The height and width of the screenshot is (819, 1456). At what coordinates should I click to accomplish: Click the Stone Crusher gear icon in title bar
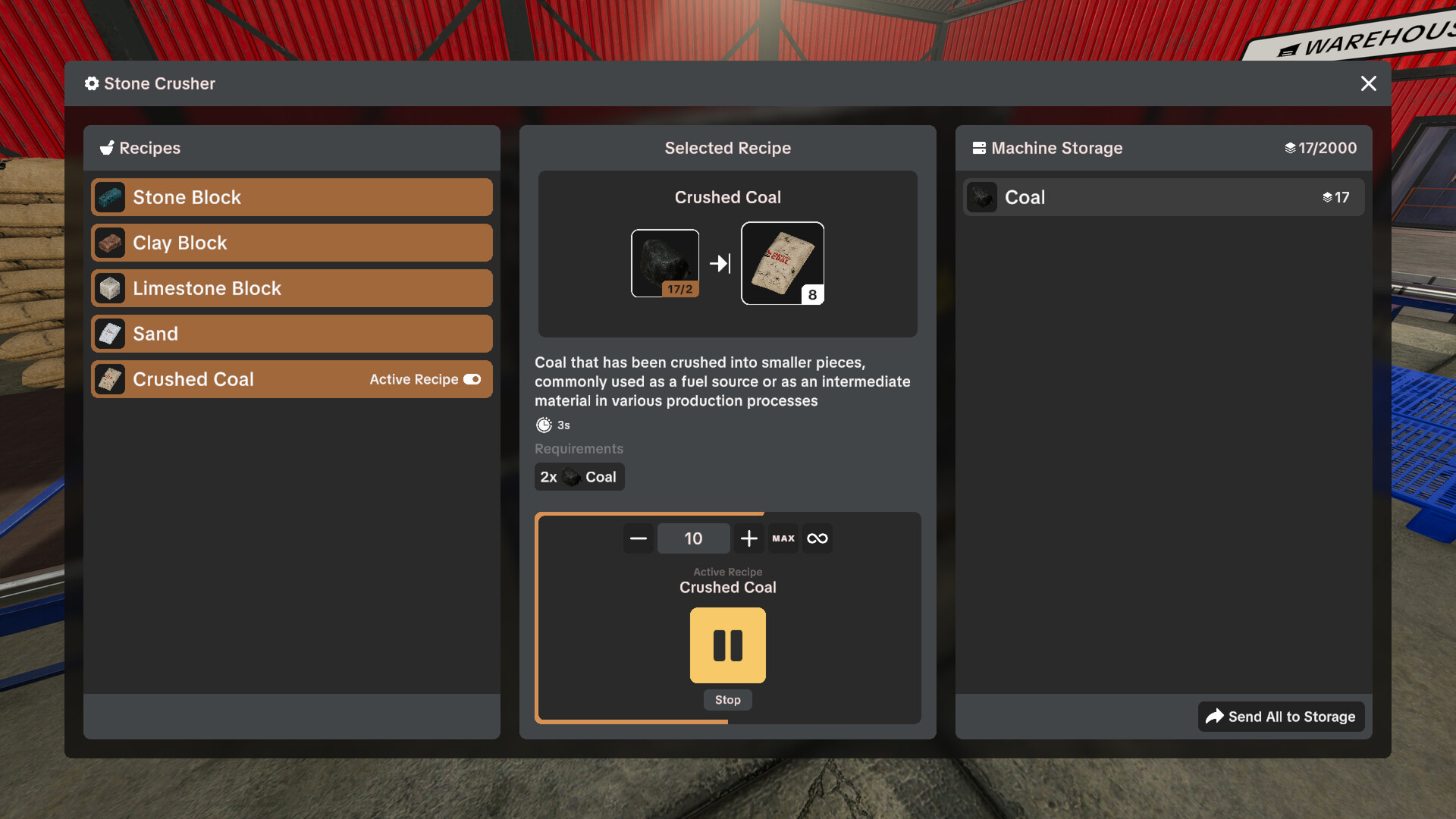click(x=92, y=83)
